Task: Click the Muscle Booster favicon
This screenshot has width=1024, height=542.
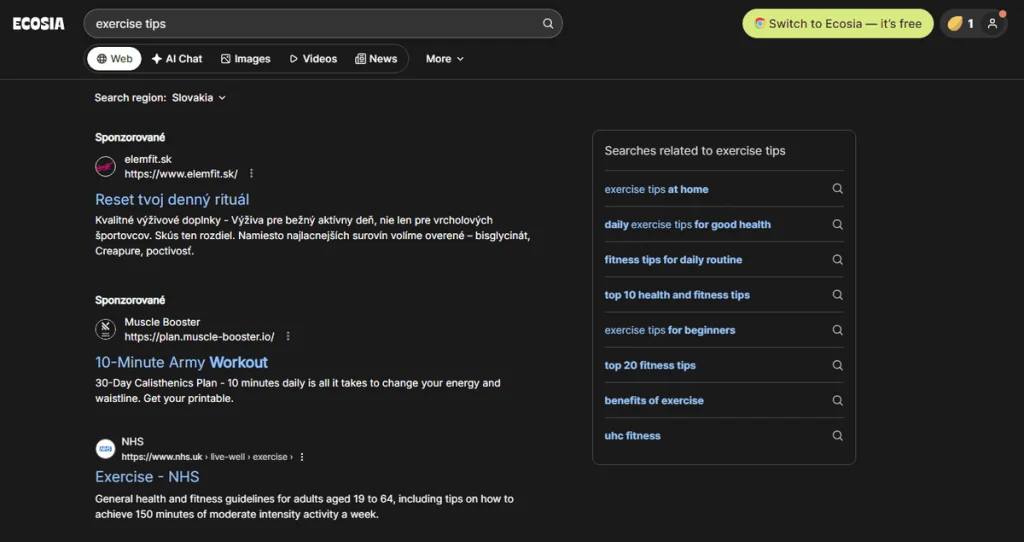Action: point(106,329)
